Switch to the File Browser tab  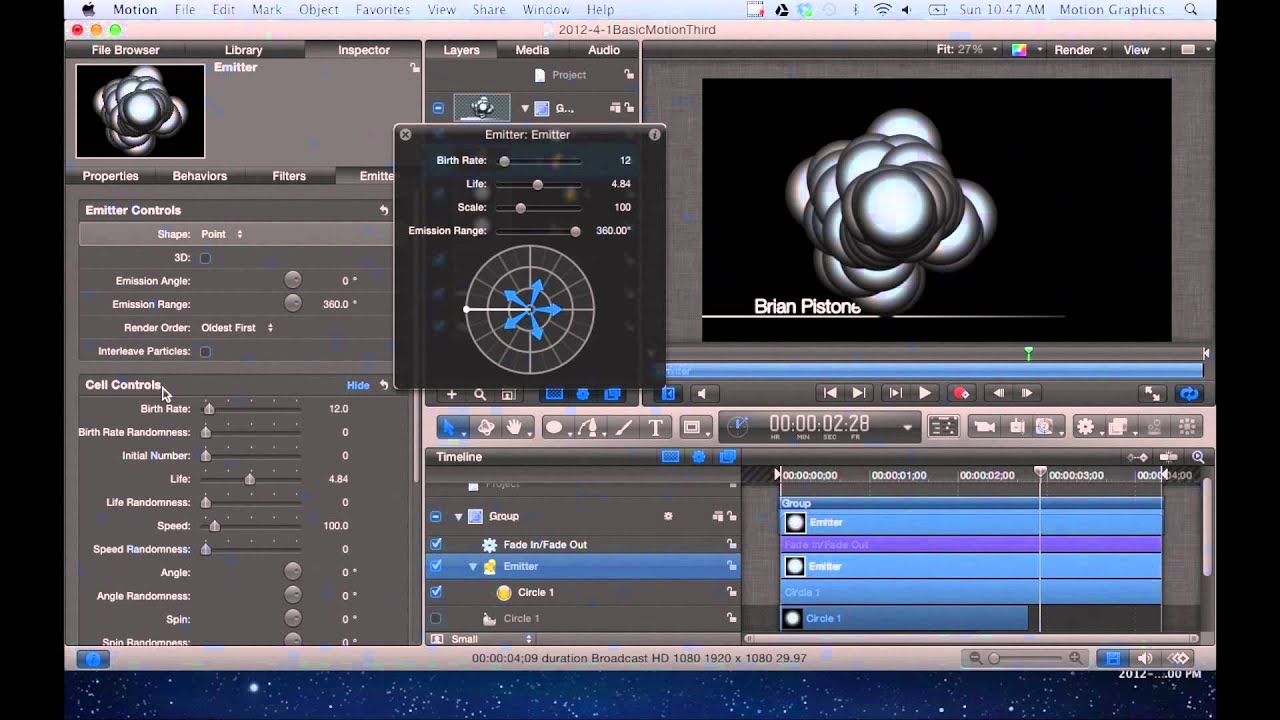pyautogui.click(x=125, y=50)
